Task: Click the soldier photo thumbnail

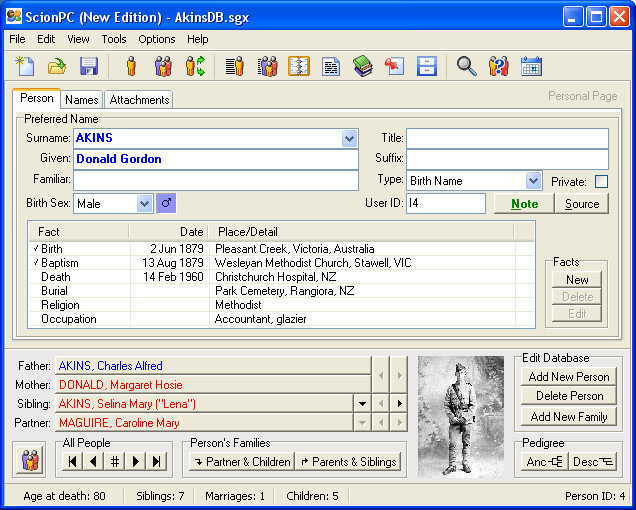Action: 461,417
